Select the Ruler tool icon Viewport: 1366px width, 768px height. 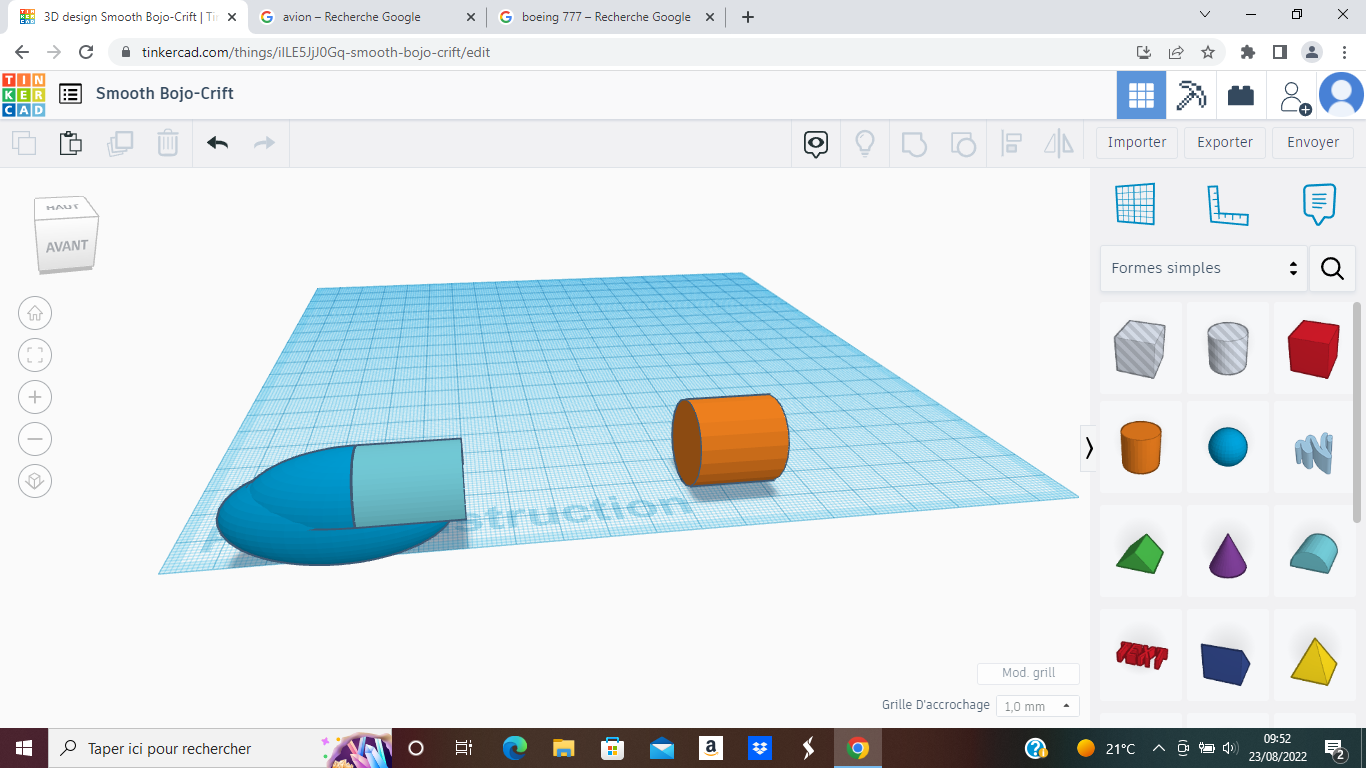coord(1228,204)
